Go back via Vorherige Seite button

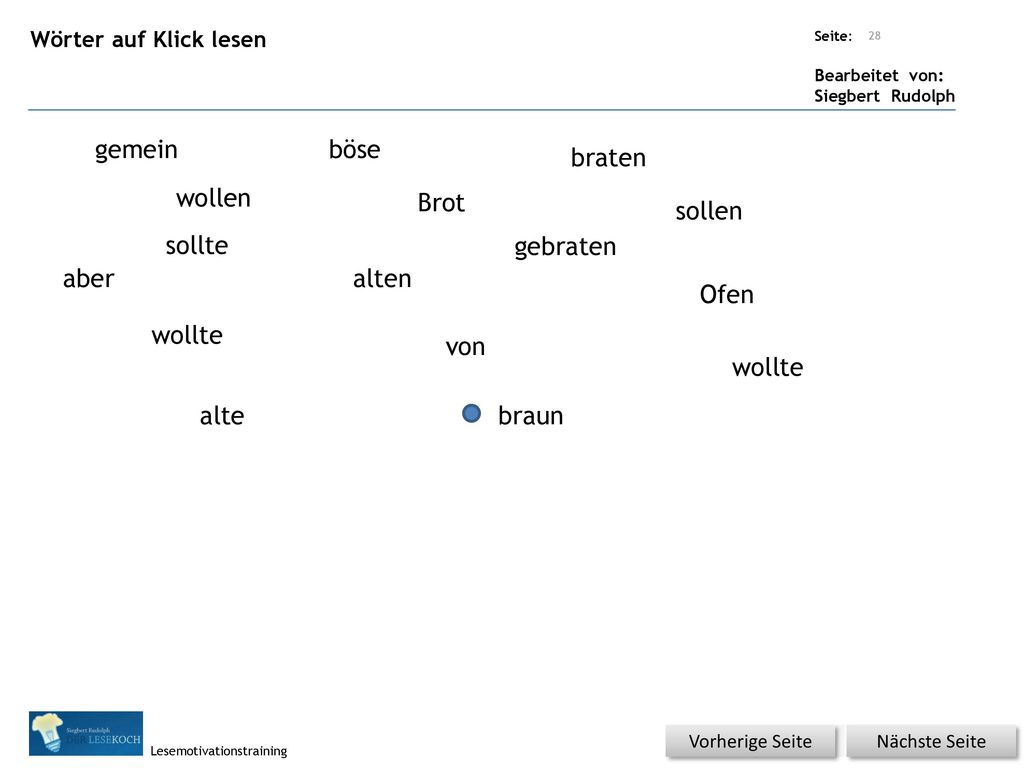tap(750, 742)
